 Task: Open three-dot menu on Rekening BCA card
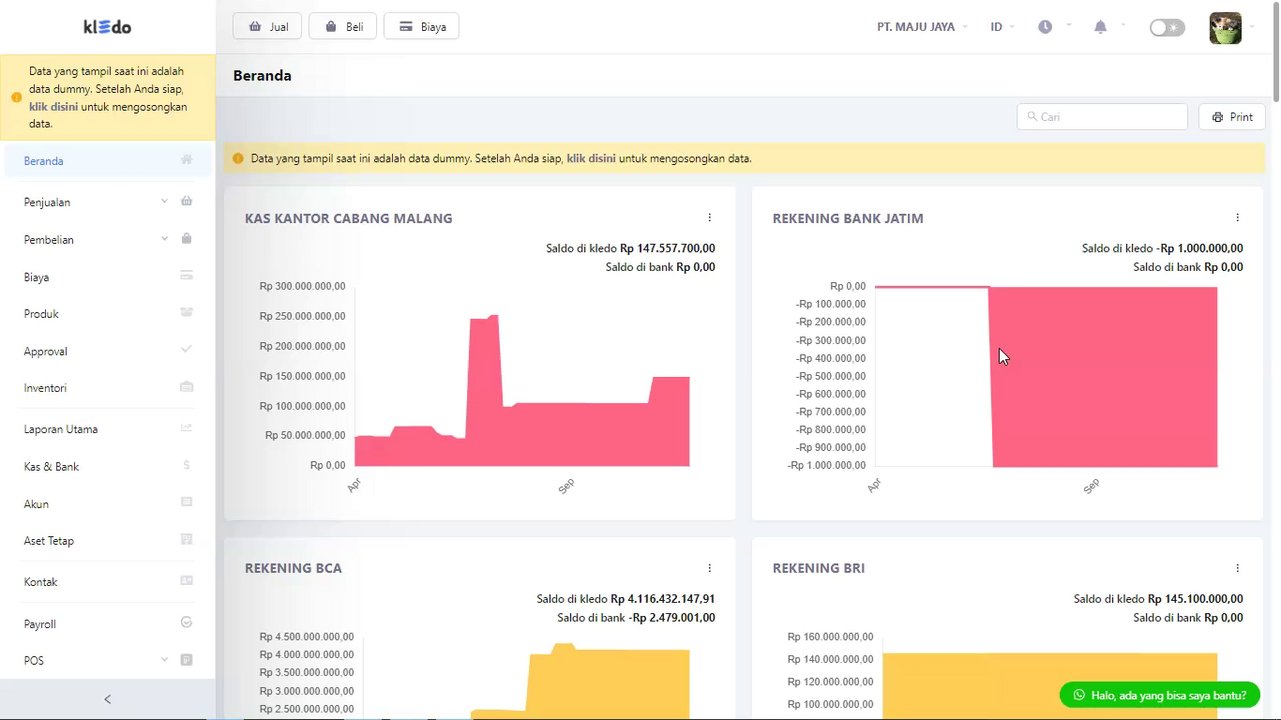[x=709, y=568]
